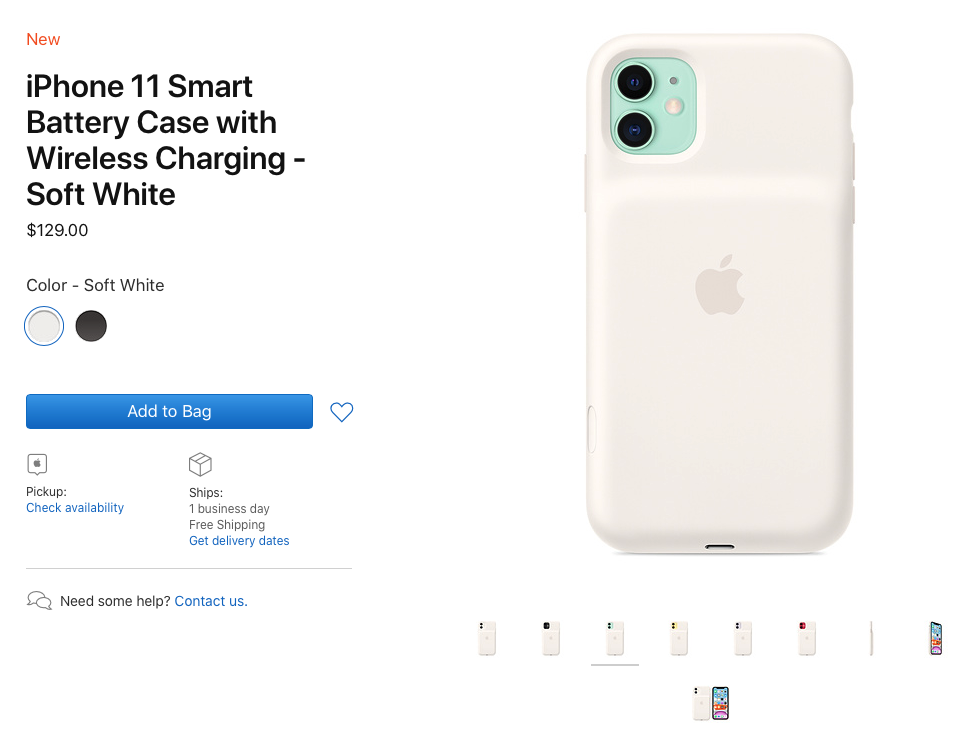Viewport: 965px width, 749px height.
Task: Click the Contact us link
Action: [210, 600]
